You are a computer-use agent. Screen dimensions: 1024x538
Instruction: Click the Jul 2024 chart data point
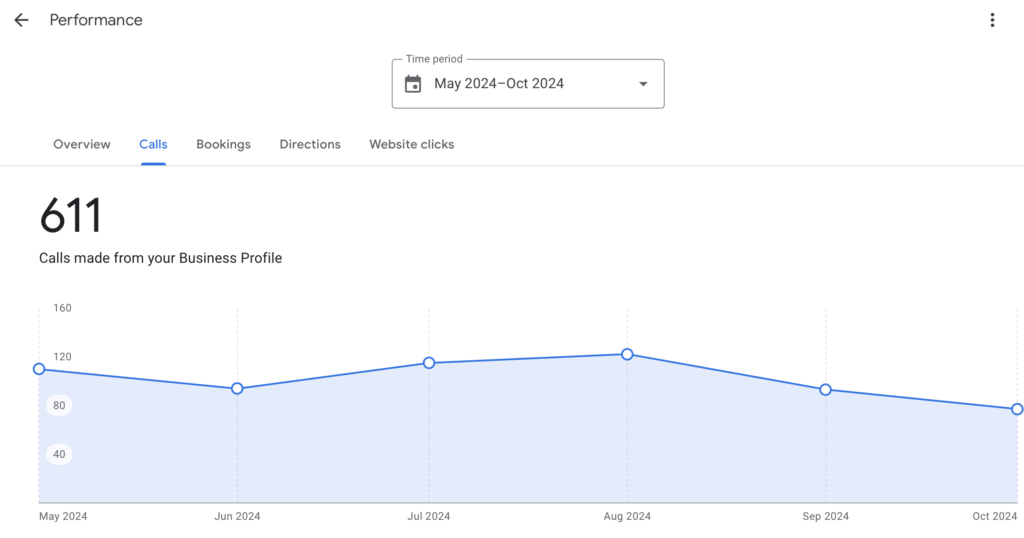pos(429,363)
